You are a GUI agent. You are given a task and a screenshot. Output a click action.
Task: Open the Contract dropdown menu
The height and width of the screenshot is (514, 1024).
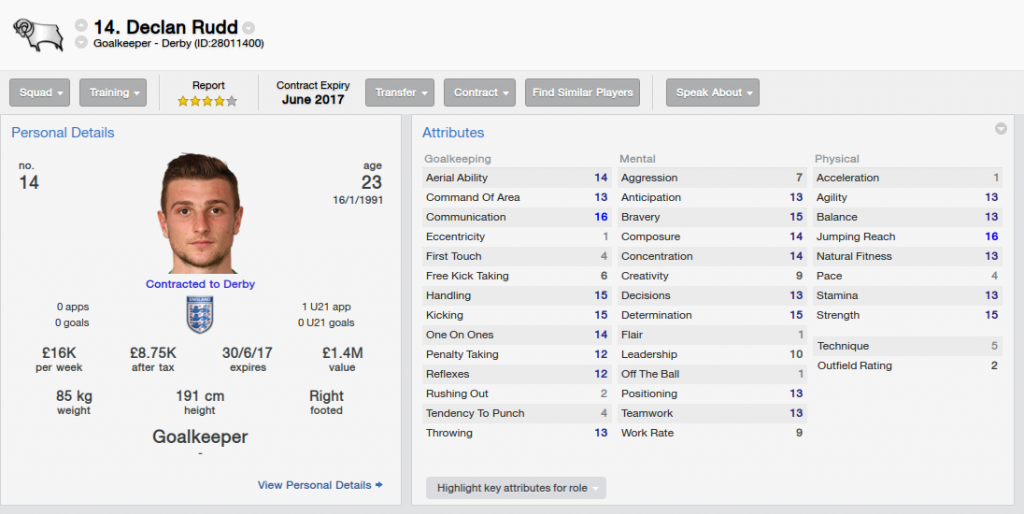(480, 93)
